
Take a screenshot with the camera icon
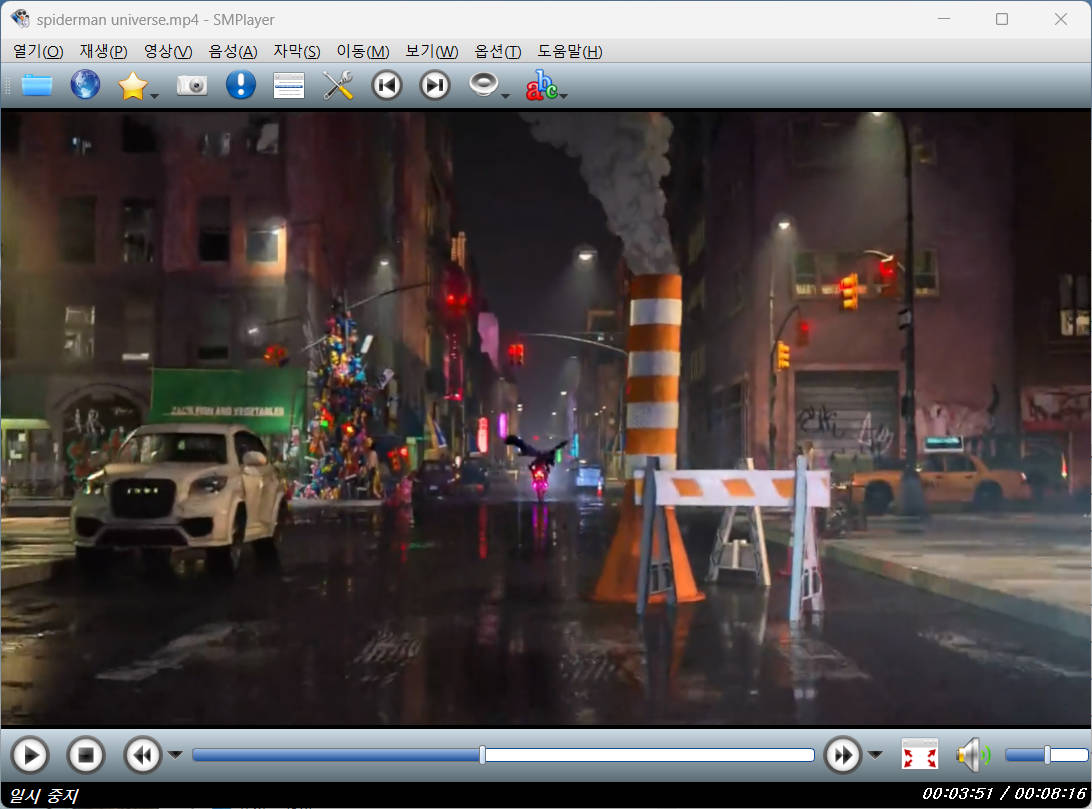click(192, 85)
